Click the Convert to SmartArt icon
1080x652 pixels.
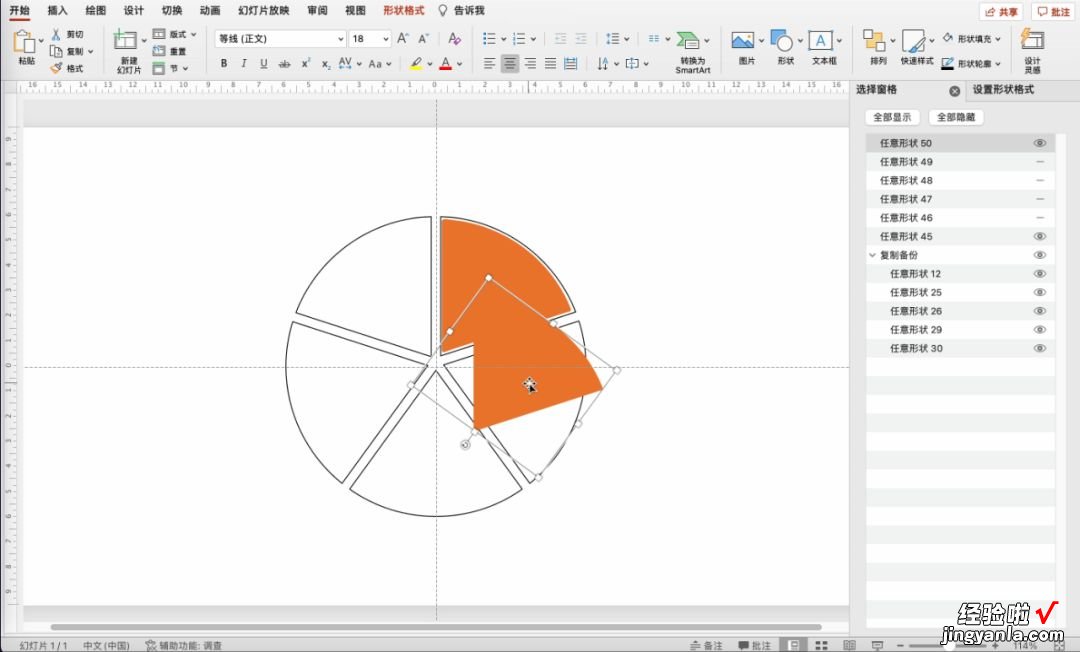point(687,41)
